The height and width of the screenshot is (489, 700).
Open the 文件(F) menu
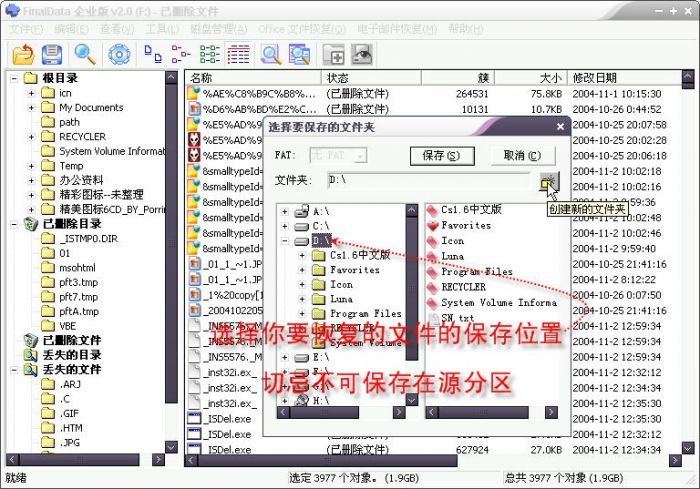pyautogui.click(x=26, y=29)
